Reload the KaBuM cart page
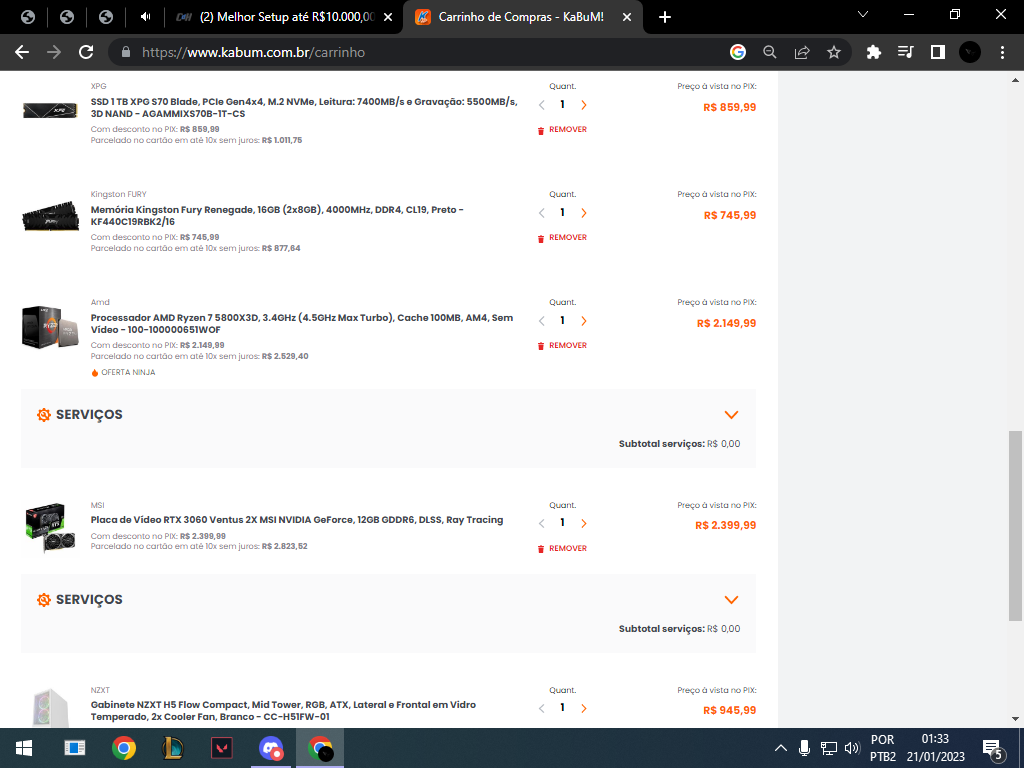This screenshot has width=1024, height=768. (x=86, y=52)
